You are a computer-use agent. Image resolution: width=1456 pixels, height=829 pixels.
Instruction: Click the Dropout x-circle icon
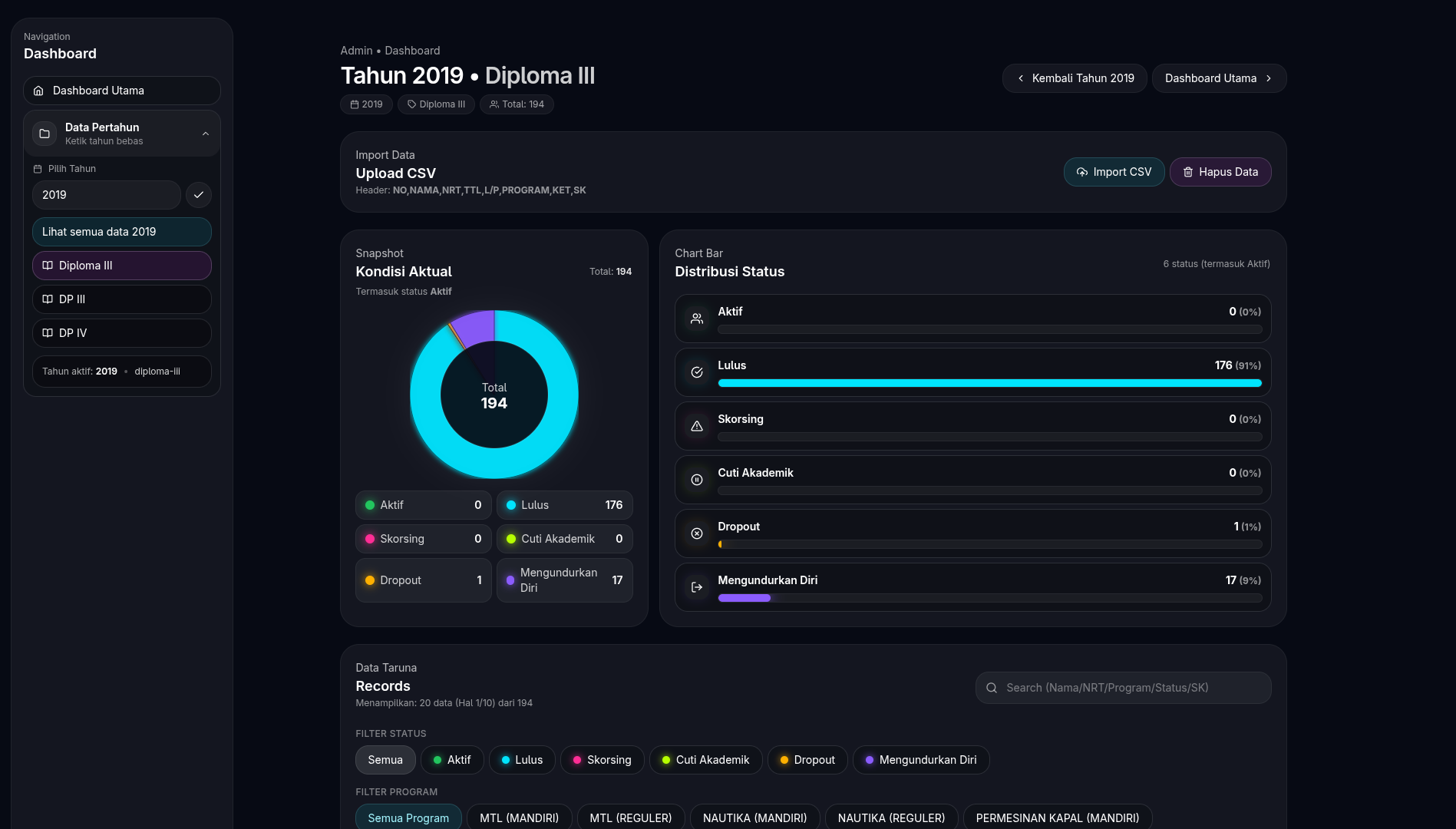697,533
